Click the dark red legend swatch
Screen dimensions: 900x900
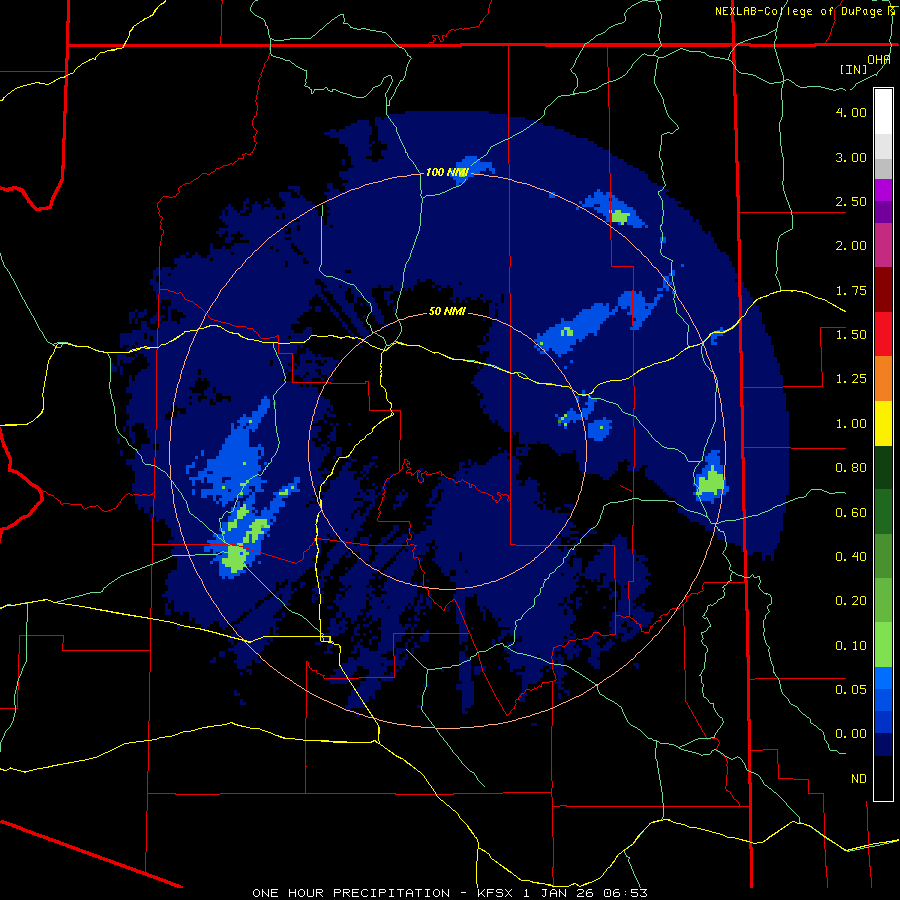click(883, 290)
